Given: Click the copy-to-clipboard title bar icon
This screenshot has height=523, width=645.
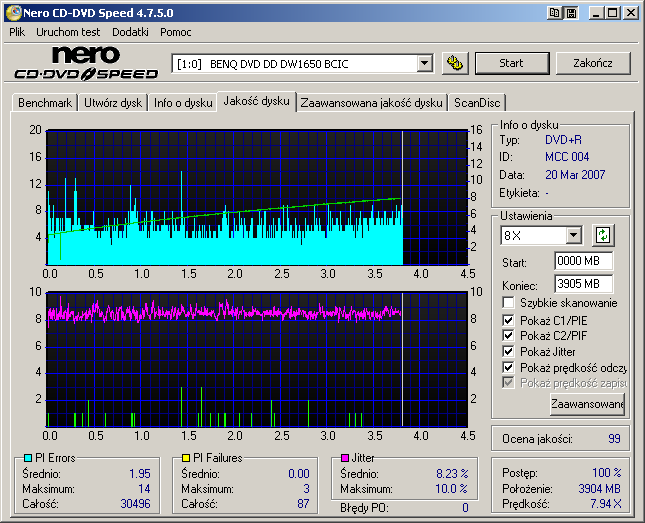Looking at the screenshot, I should coord(554,13).
